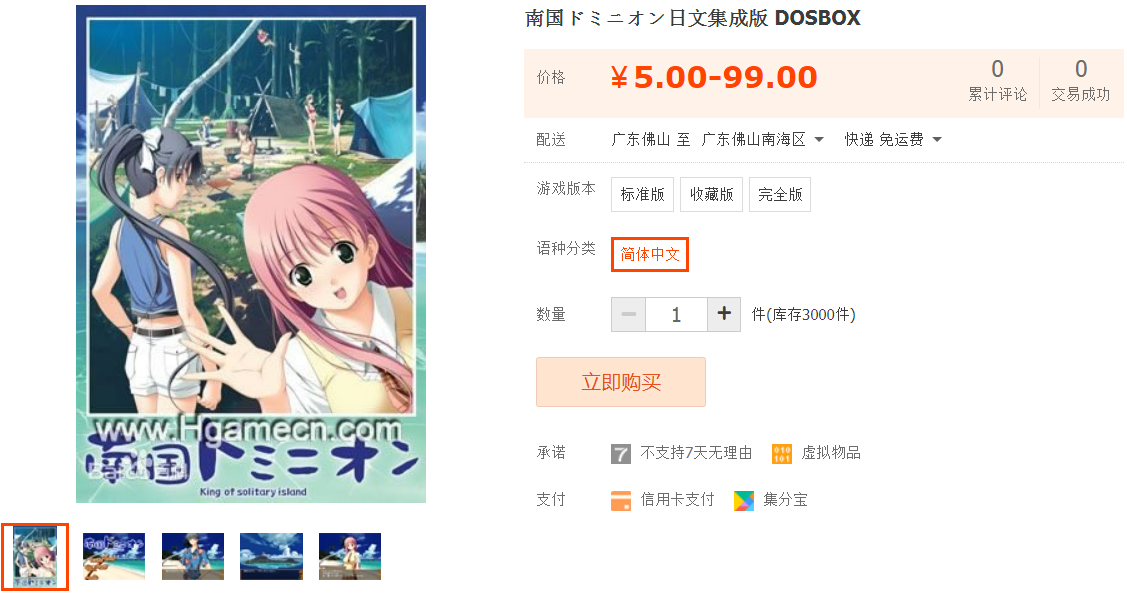This screenshot has height=594, width=1127.
Task: Increase quantity with the plus button
Action: tap(724, 314)
